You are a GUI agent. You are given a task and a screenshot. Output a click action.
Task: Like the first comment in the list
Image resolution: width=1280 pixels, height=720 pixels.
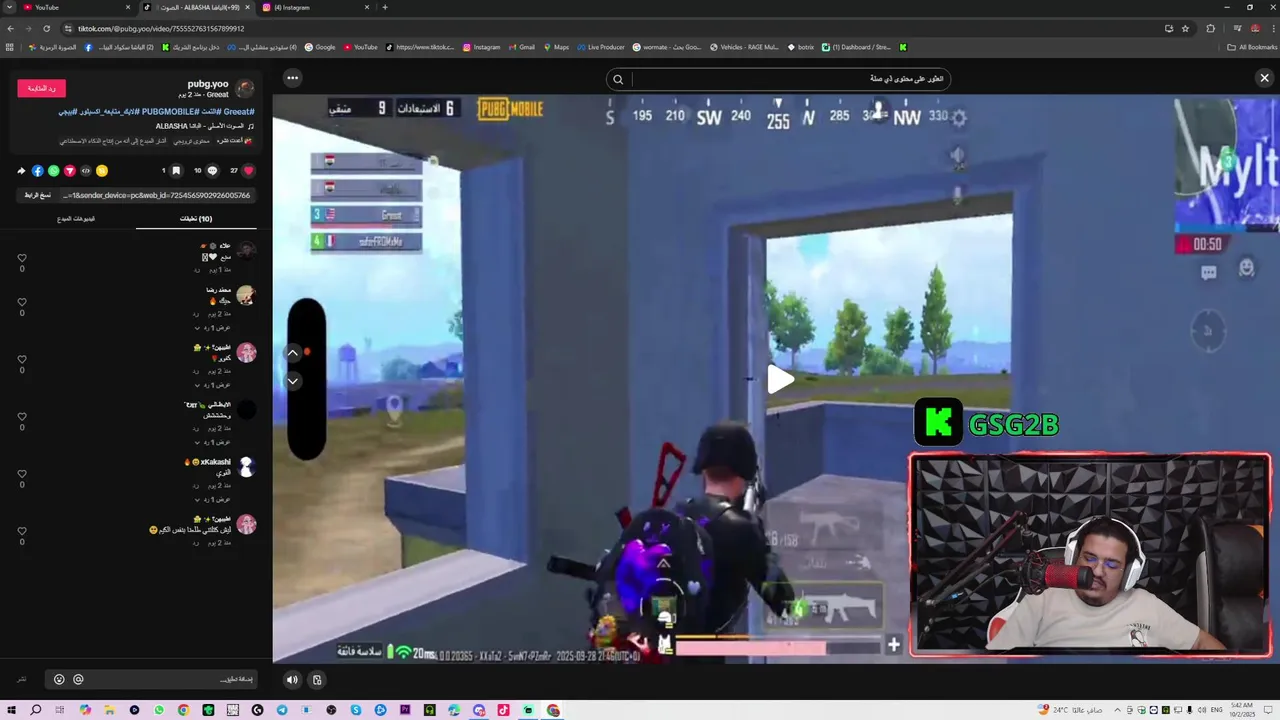22,258
